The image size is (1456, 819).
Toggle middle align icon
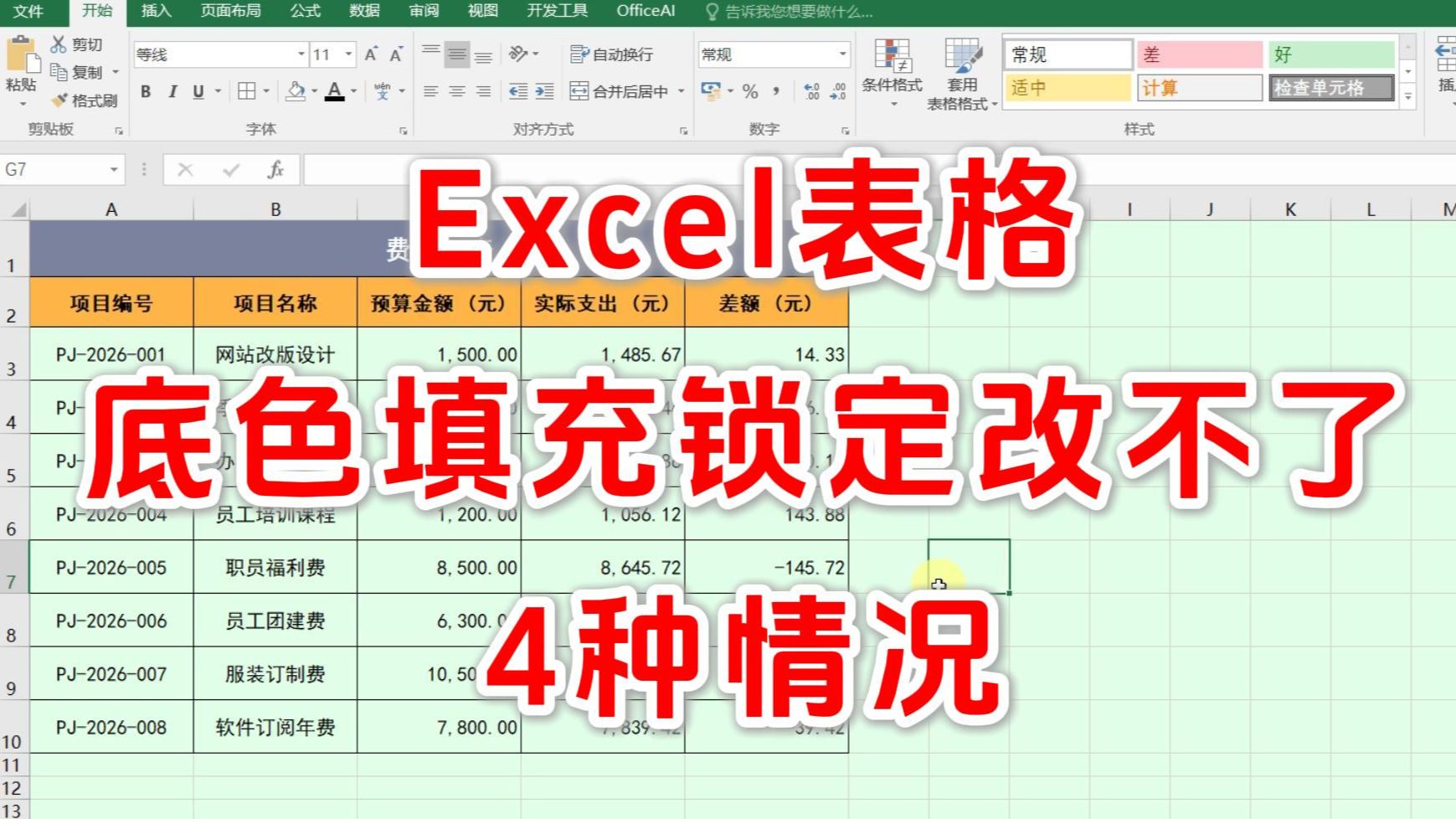pos(457,54)
